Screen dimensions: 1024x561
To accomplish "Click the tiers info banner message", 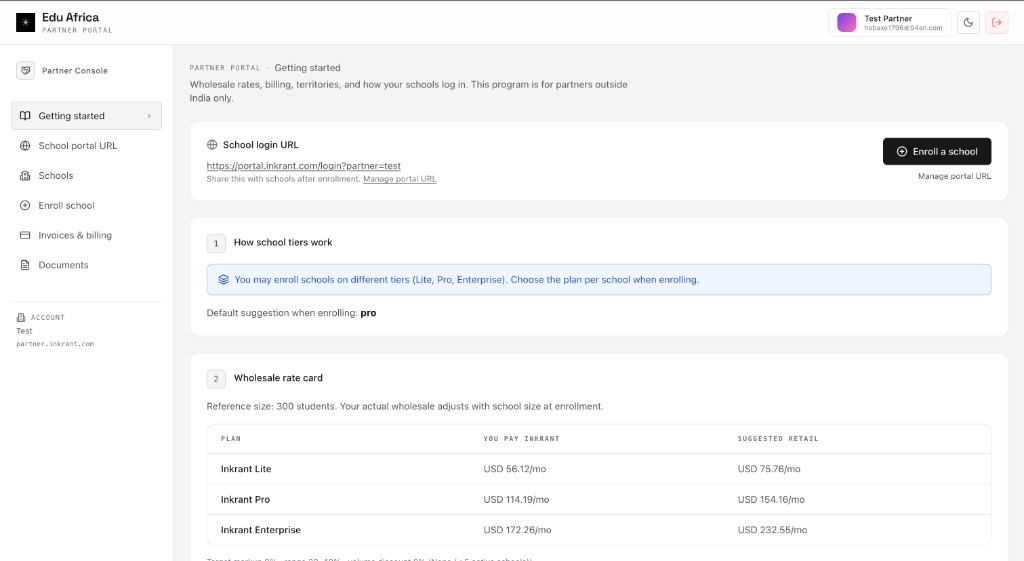I will pos(466,280).
